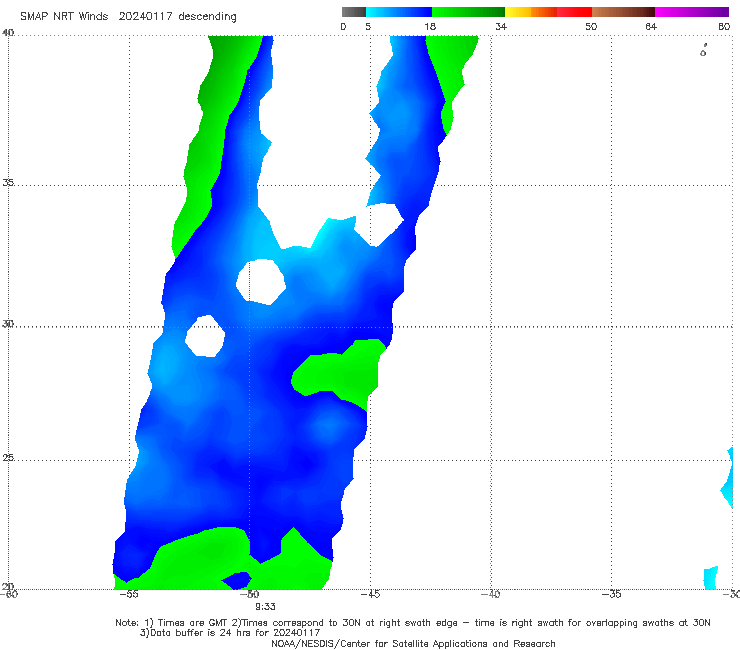Image resolution: width=740 pixels, height=650 pixels.
Task: Click the gray segment of the color bar
Action: pyautogui.click(x=353, y=12)
